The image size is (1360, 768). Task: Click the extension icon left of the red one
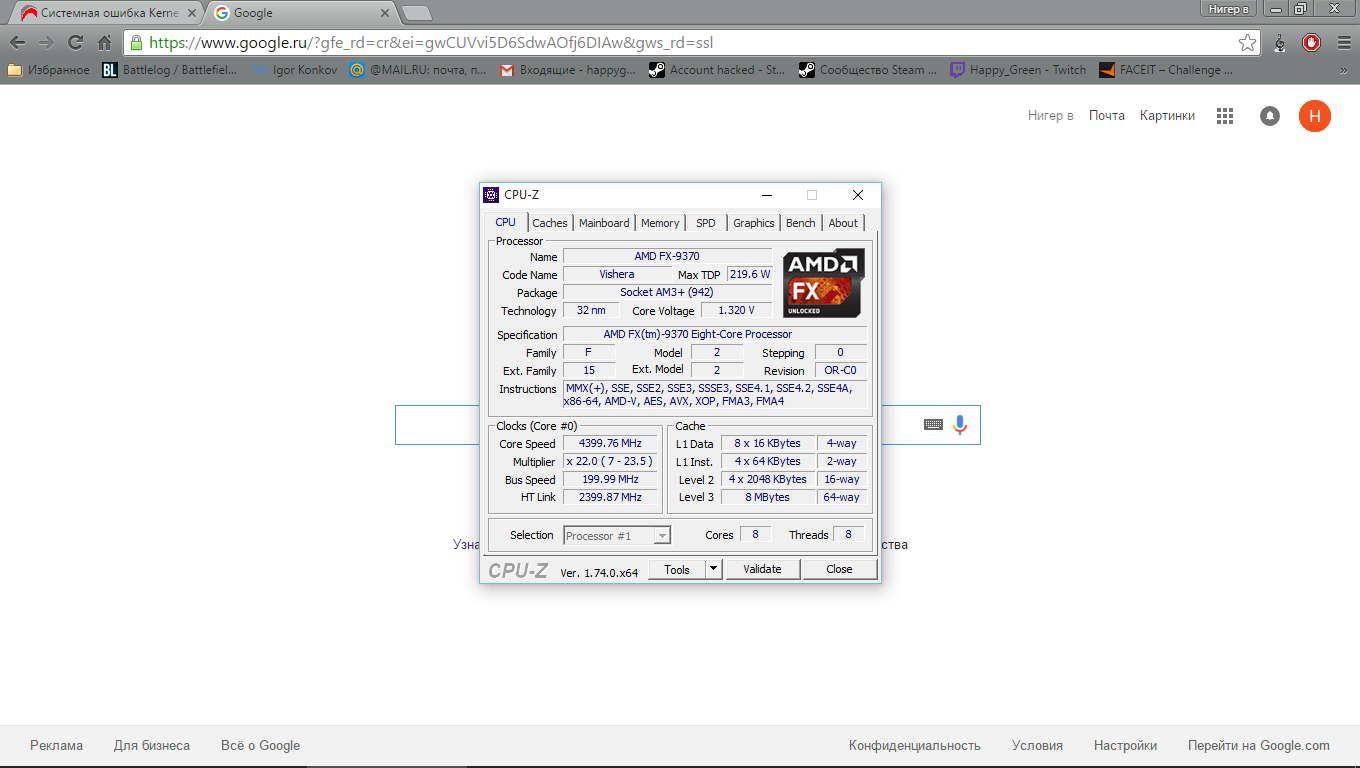coord(1280,43)
